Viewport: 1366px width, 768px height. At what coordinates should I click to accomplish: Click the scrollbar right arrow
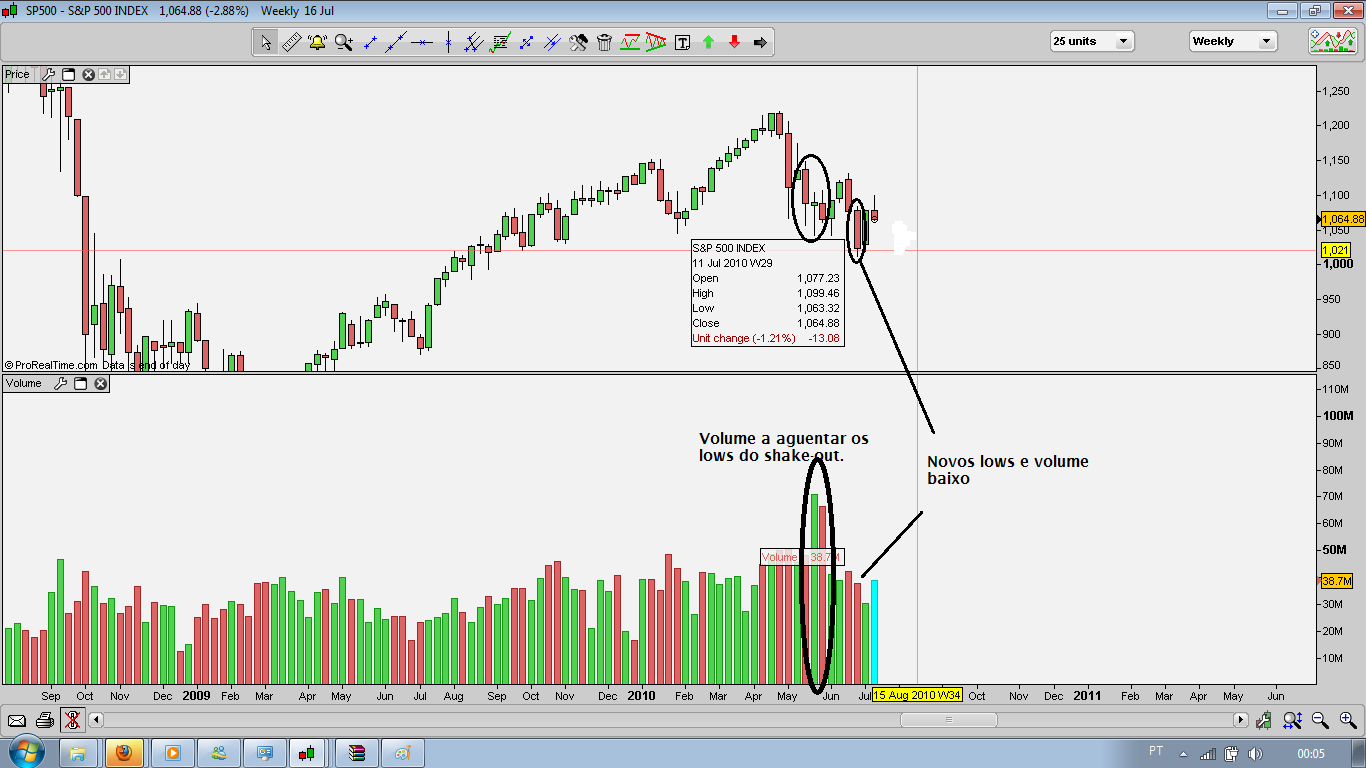(1241, 719)
